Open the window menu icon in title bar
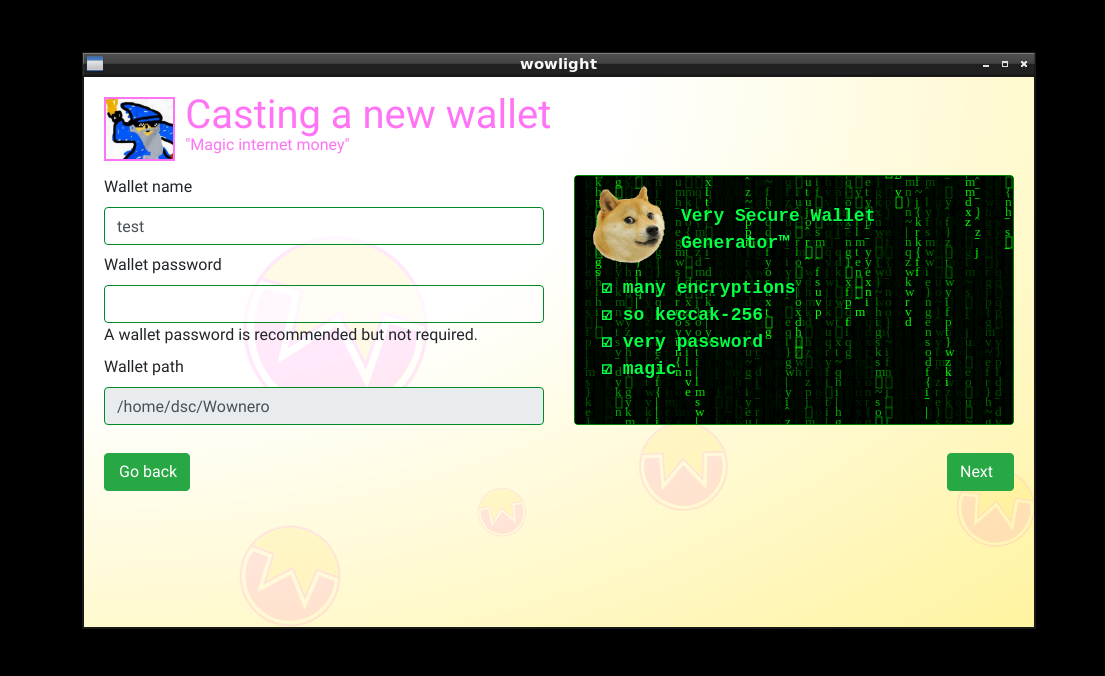Viewport: 1105px width, 676px height. [x=95, y=64]
